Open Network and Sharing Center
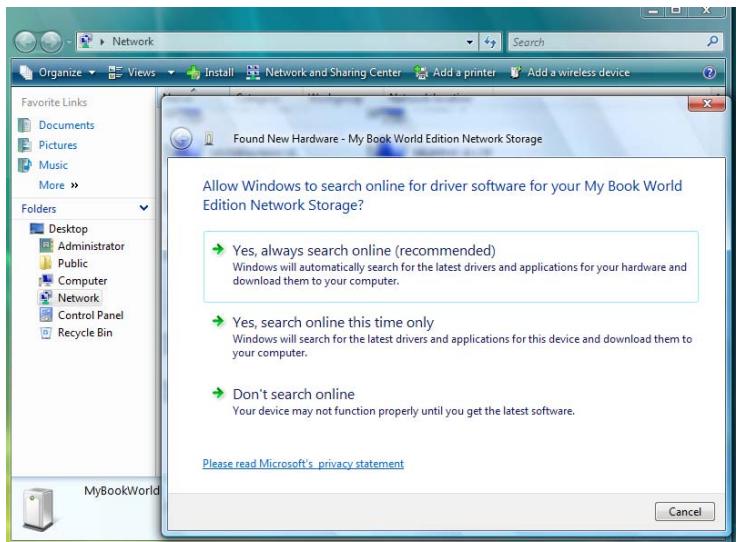The height and width of the screenshot is (542, 737). pyautogui.click(x=324, y=72)
